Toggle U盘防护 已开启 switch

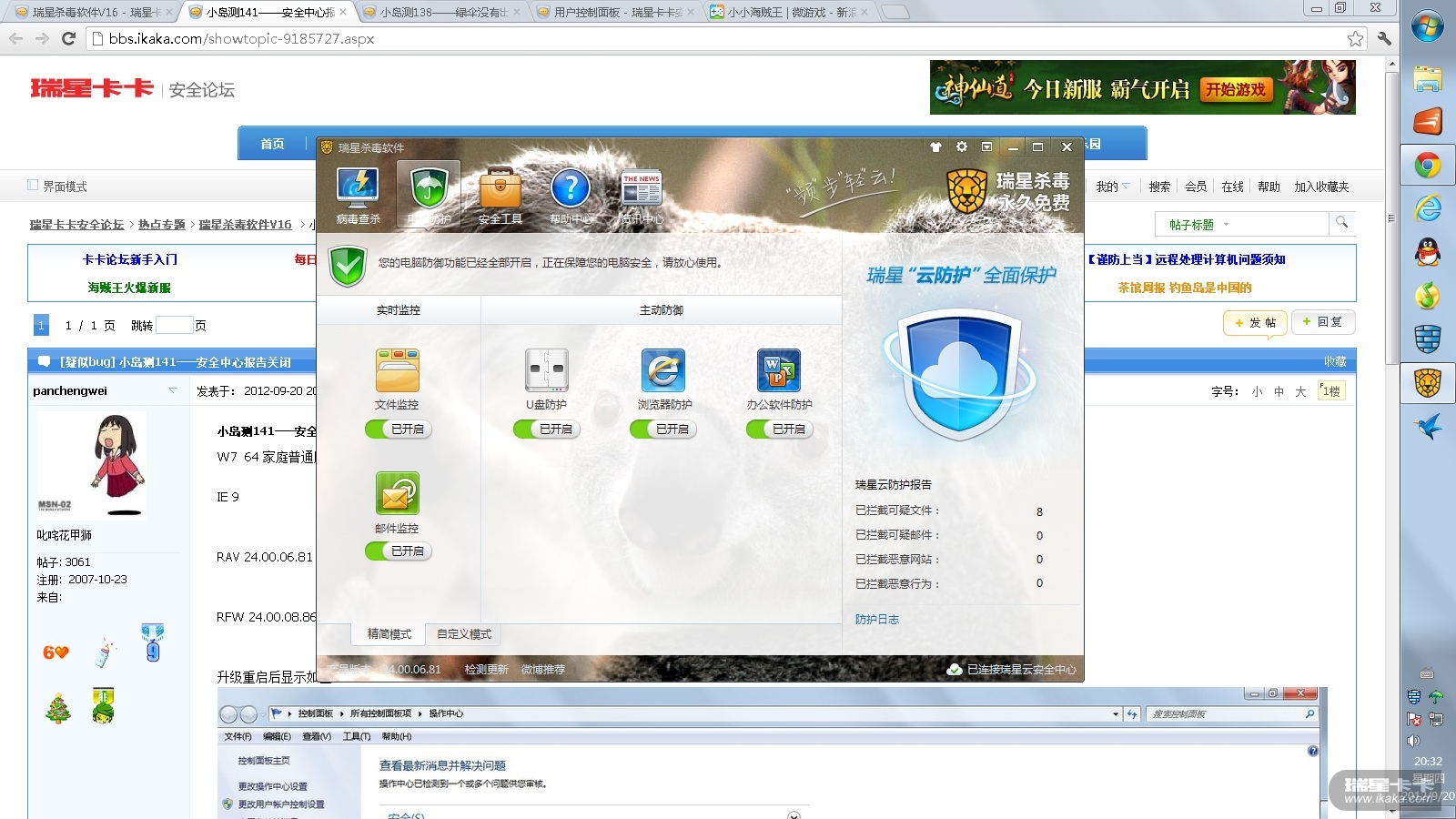click(x=546, y=429)
